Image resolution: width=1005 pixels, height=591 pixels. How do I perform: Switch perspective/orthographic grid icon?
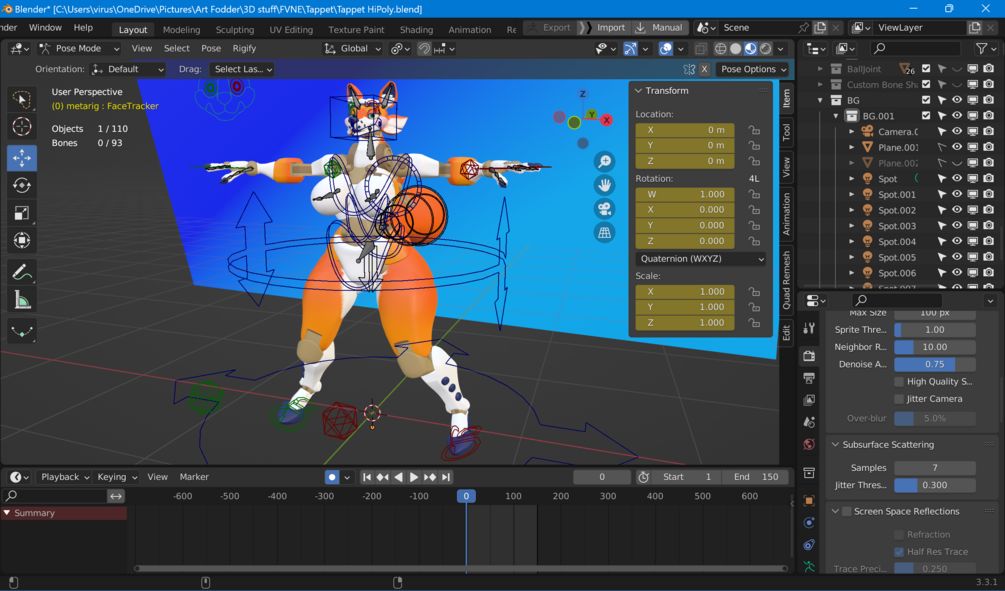(604, 233)
